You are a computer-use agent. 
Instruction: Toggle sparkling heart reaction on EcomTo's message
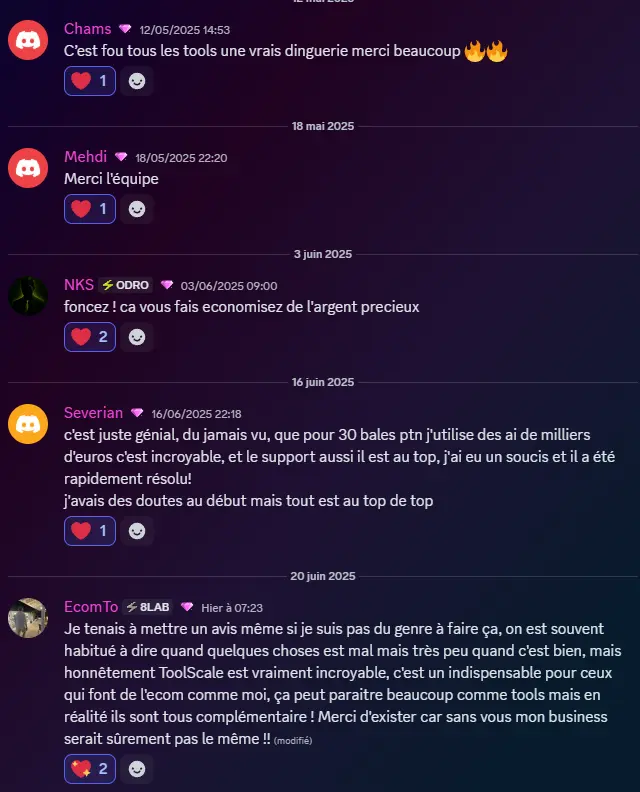pos(90,769)
